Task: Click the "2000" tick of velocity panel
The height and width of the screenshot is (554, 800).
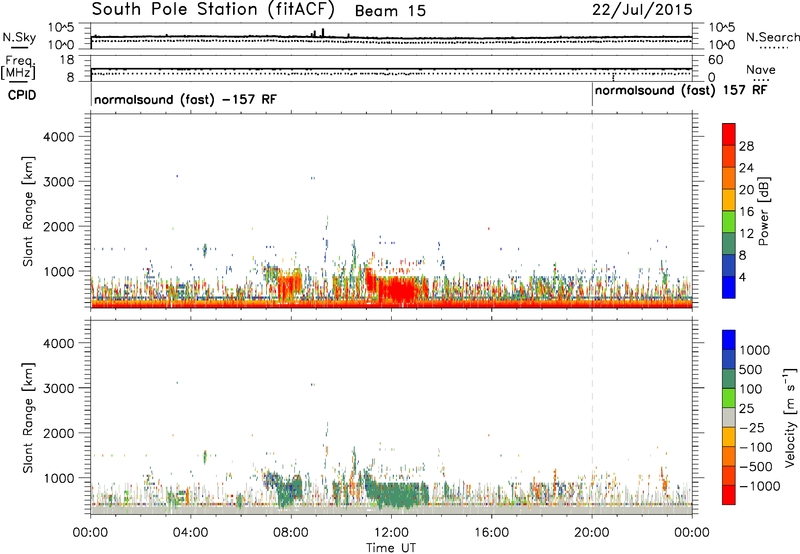Action: (x=58, y=433)
